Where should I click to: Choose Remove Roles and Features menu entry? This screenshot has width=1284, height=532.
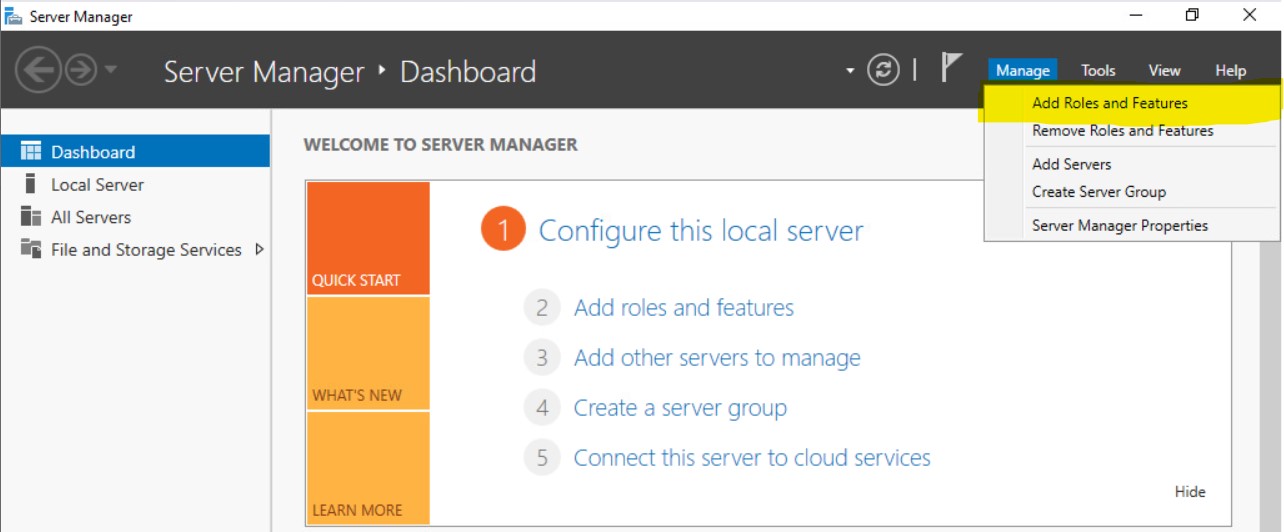[x=1122, y=131]
